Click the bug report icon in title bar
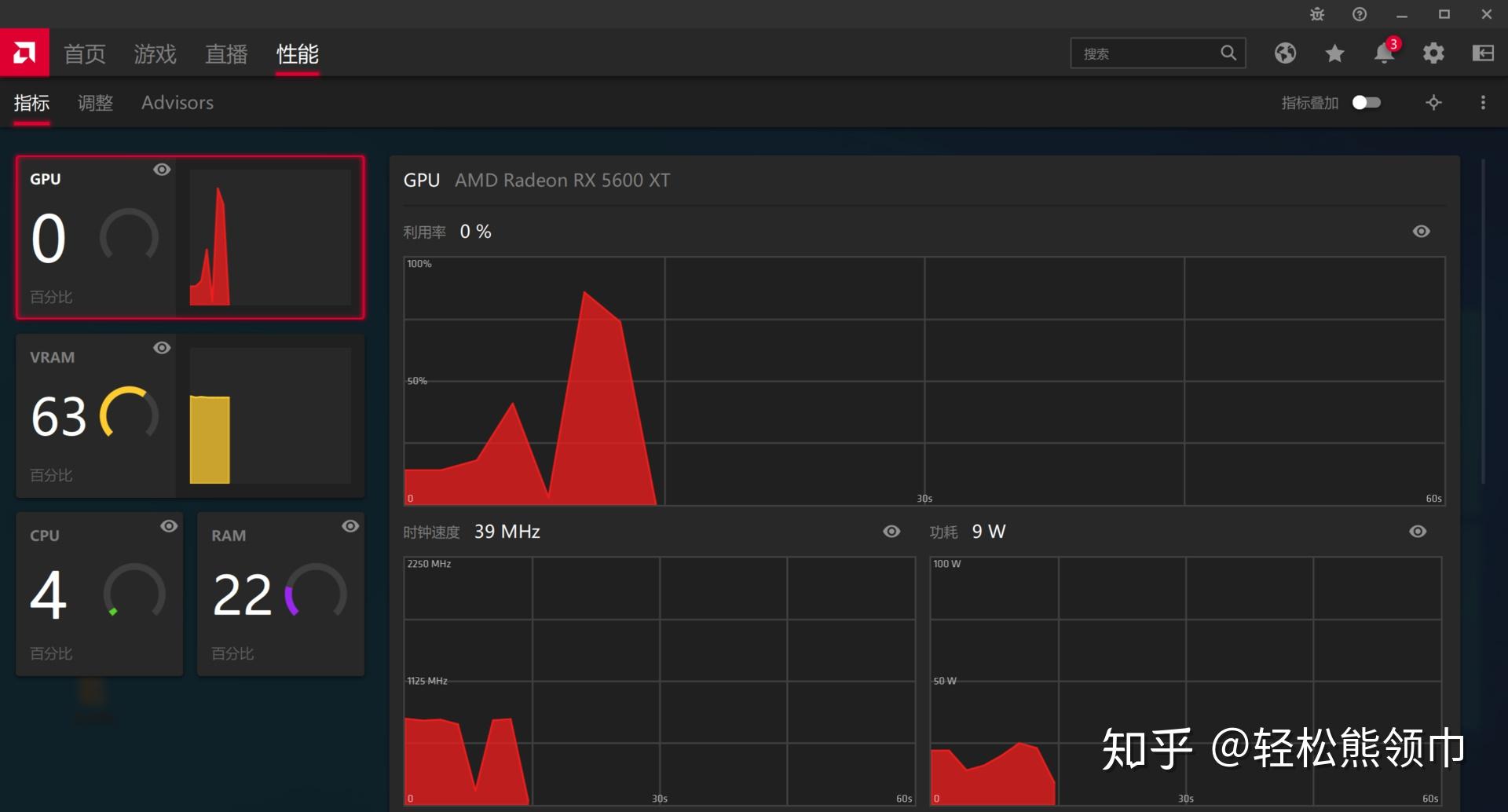The image size is (1508, 812). 1317,14
